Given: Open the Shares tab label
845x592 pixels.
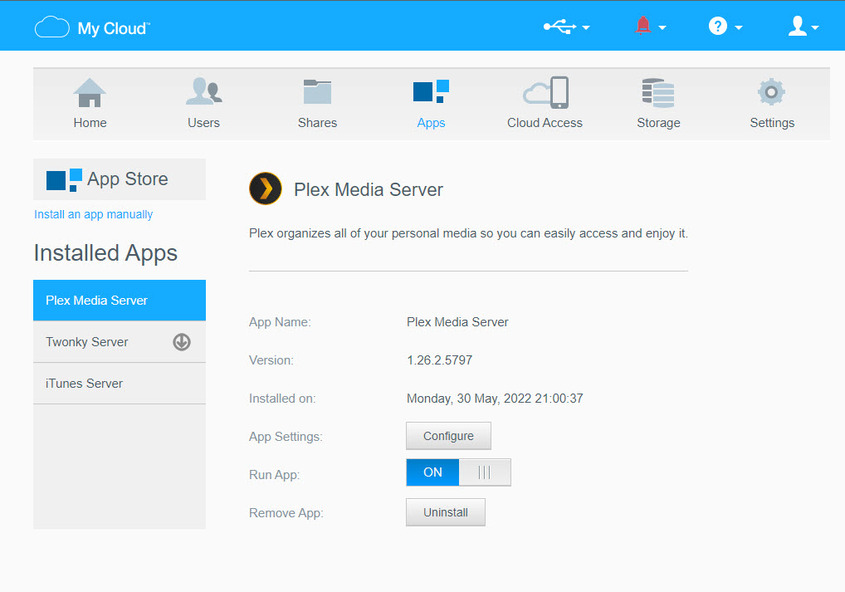Looking at the screenshot, I should 317,123.
